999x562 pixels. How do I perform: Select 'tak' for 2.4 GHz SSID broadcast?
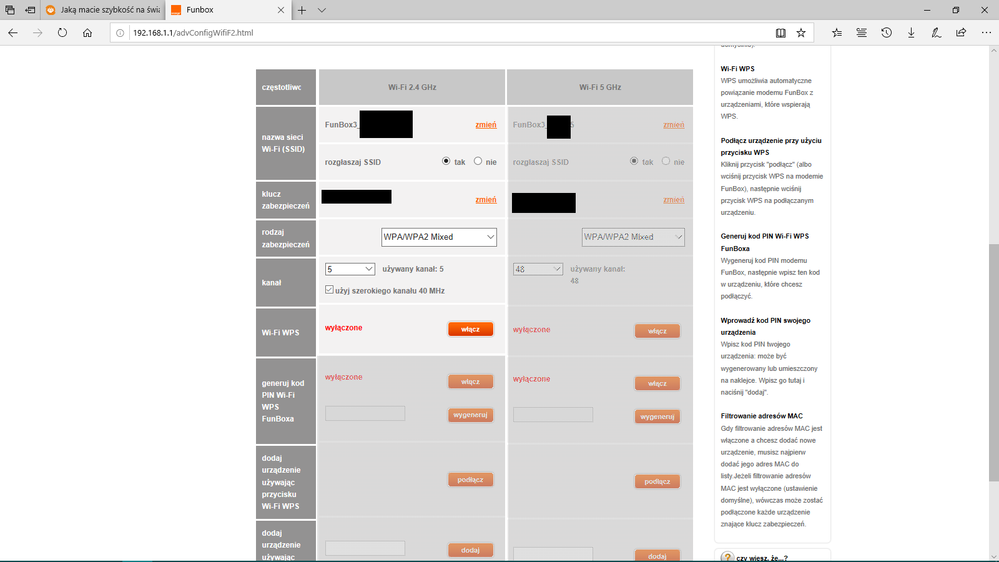(446, 161)
